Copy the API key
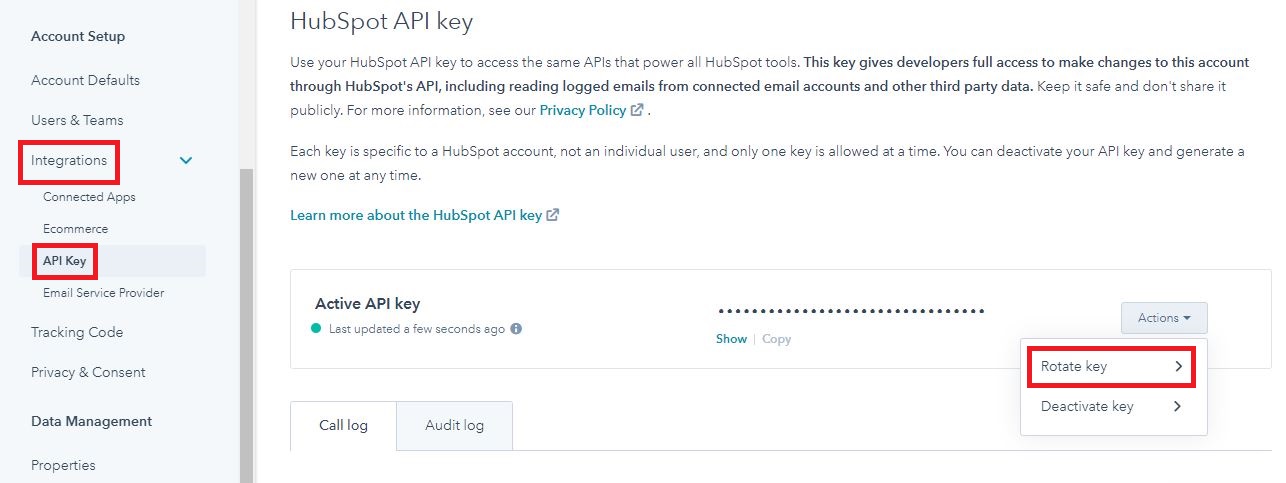The height and width of the screenshot is (483, 1286). pyautogui.click(x=776, y=339)
